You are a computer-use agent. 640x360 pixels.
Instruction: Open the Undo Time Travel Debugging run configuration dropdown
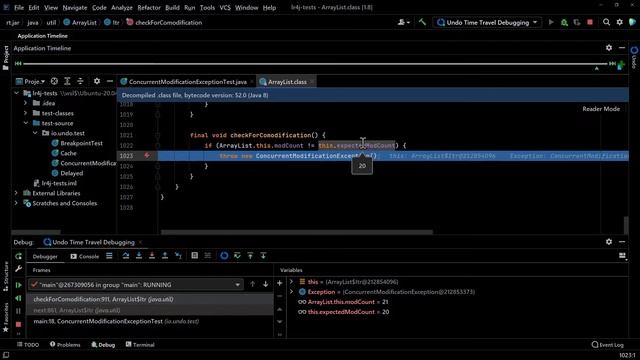[x=487, y=22]
